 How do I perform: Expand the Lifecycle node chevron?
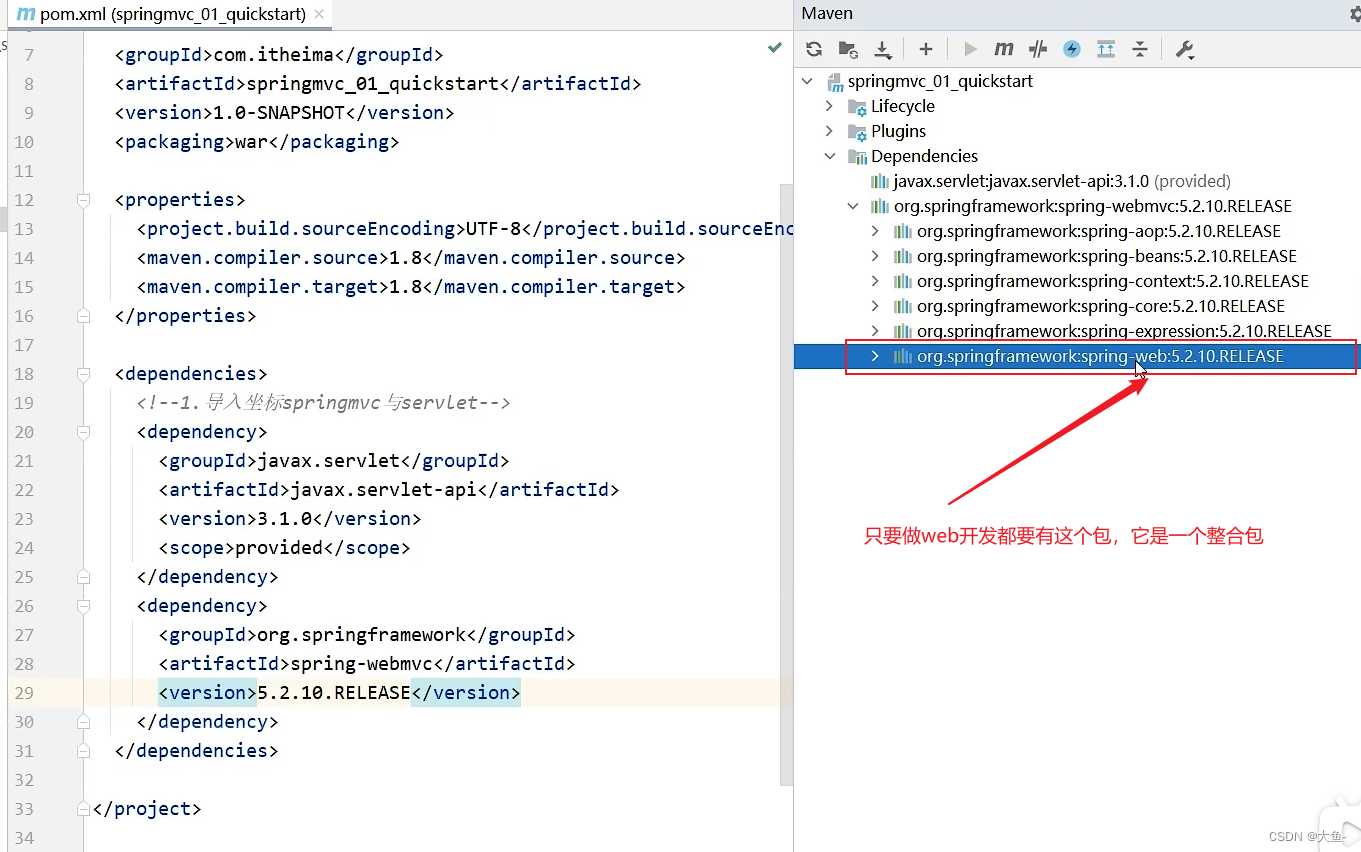pos(829,106)
